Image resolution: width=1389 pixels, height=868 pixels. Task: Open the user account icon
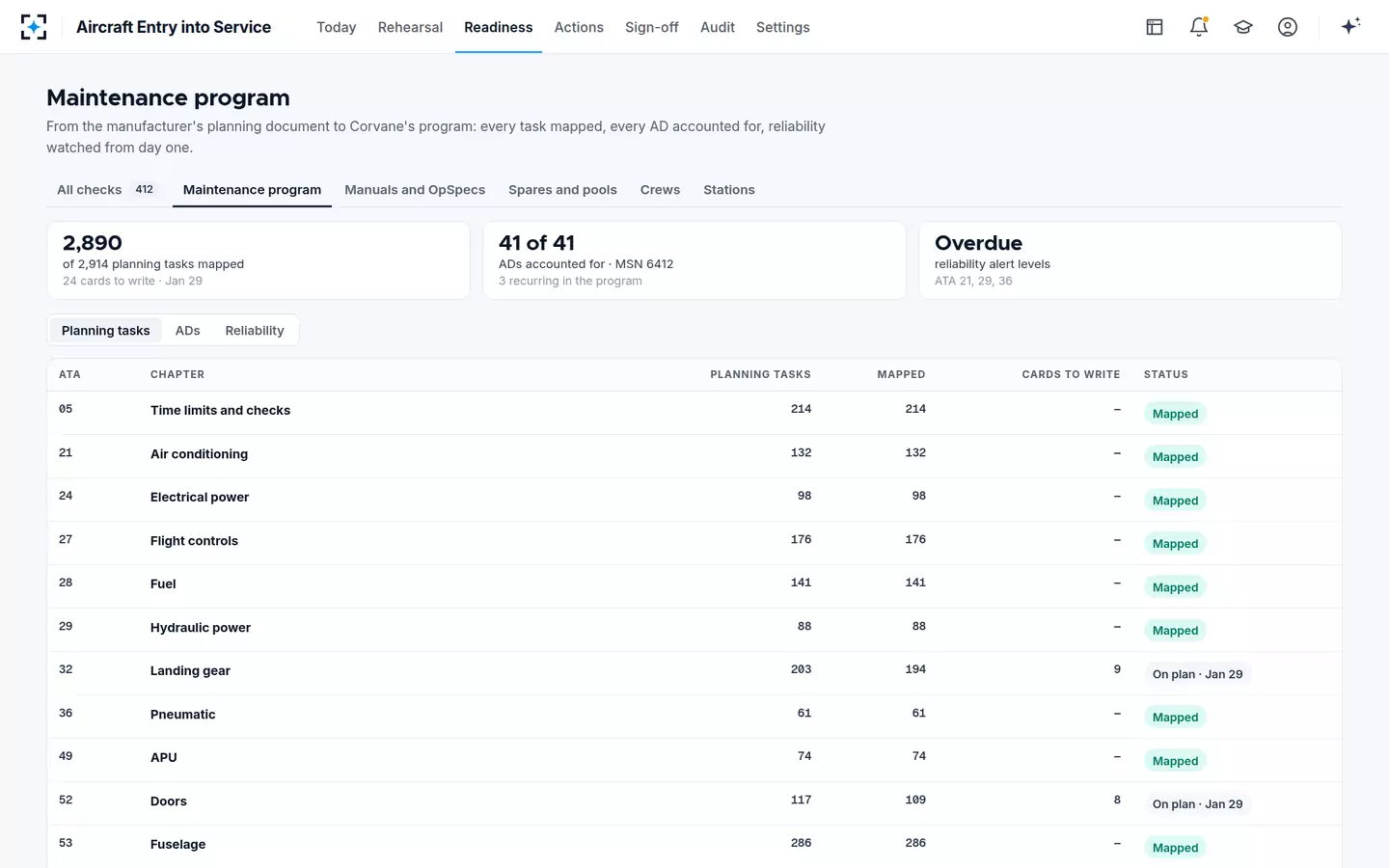point(1288,27)
